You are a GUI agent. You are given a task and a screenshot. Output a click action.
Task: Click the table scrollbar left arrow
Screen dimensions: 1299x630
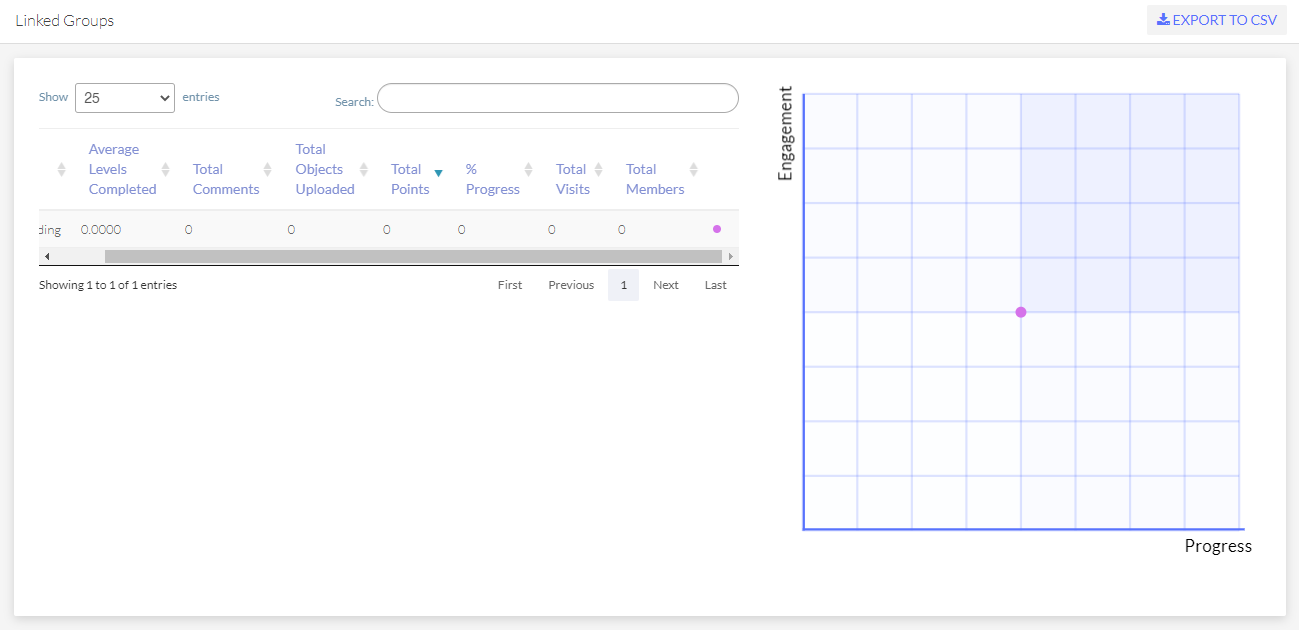point(47,257)
